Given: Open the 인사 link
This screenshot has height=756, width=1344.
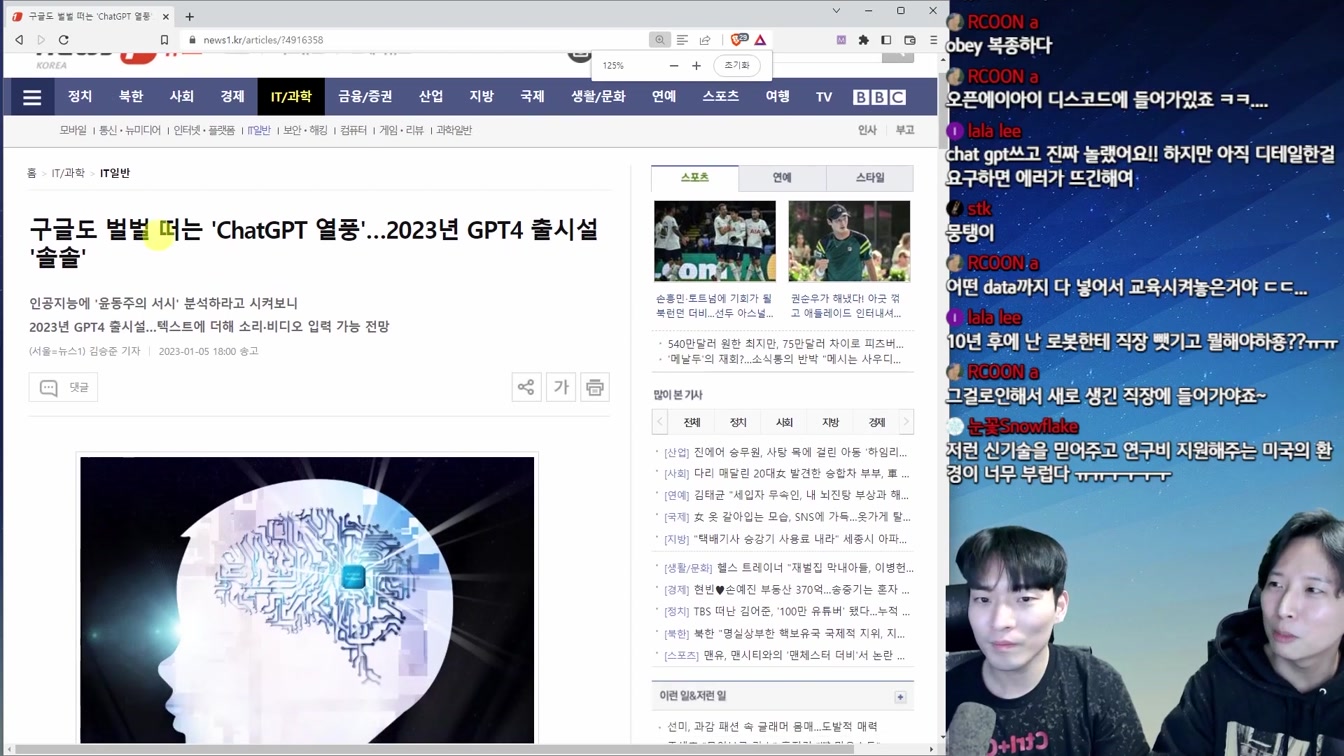Looking at the screenshot, I should 867,131.
